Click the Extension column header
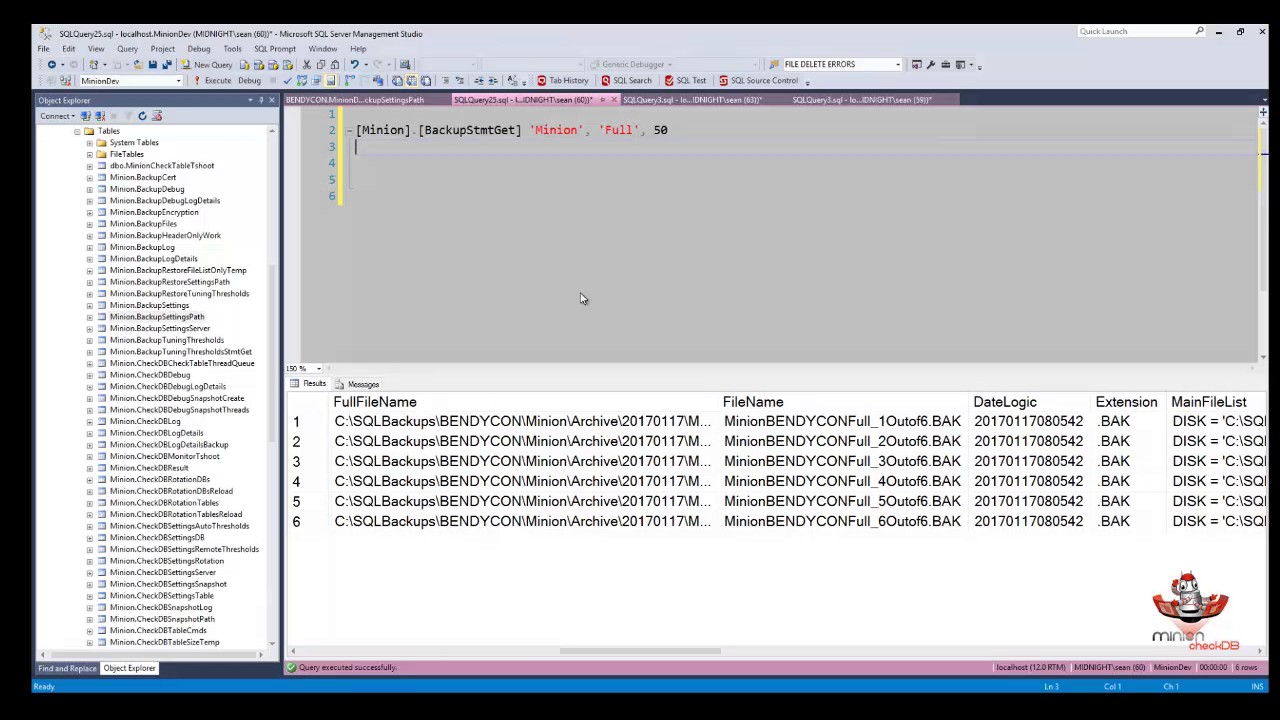Screen dimensions: 1280x720 (1126, 402)
